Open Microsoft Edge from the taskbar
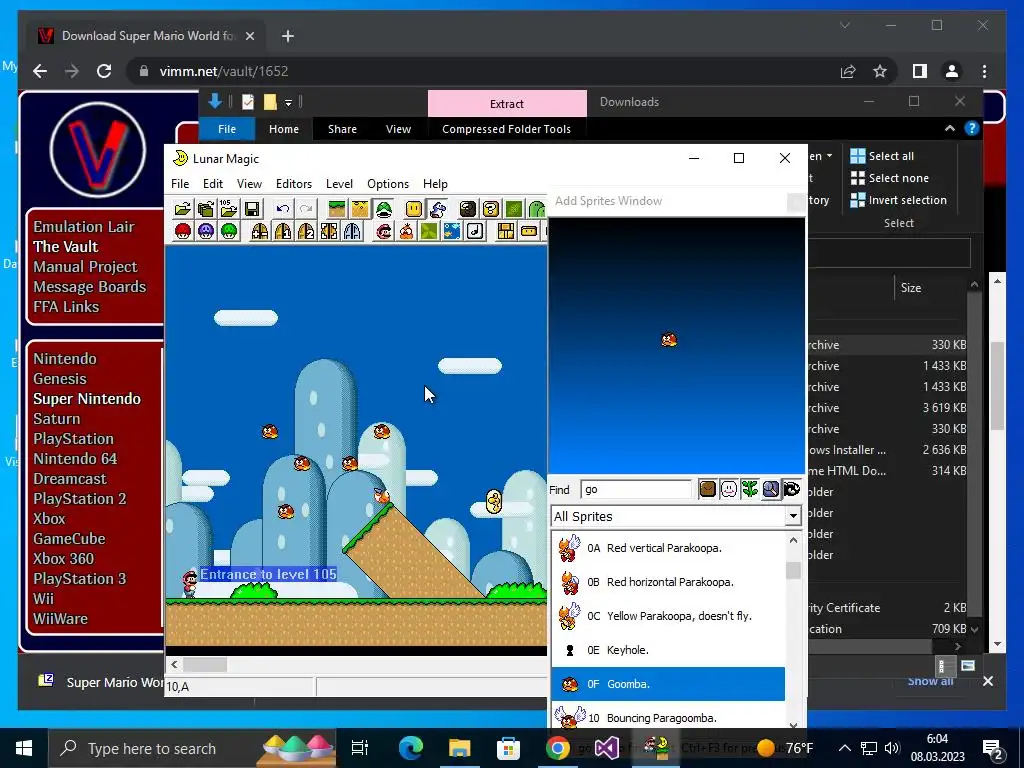This screenshot has height=768, width=1024. click(411, 748)
